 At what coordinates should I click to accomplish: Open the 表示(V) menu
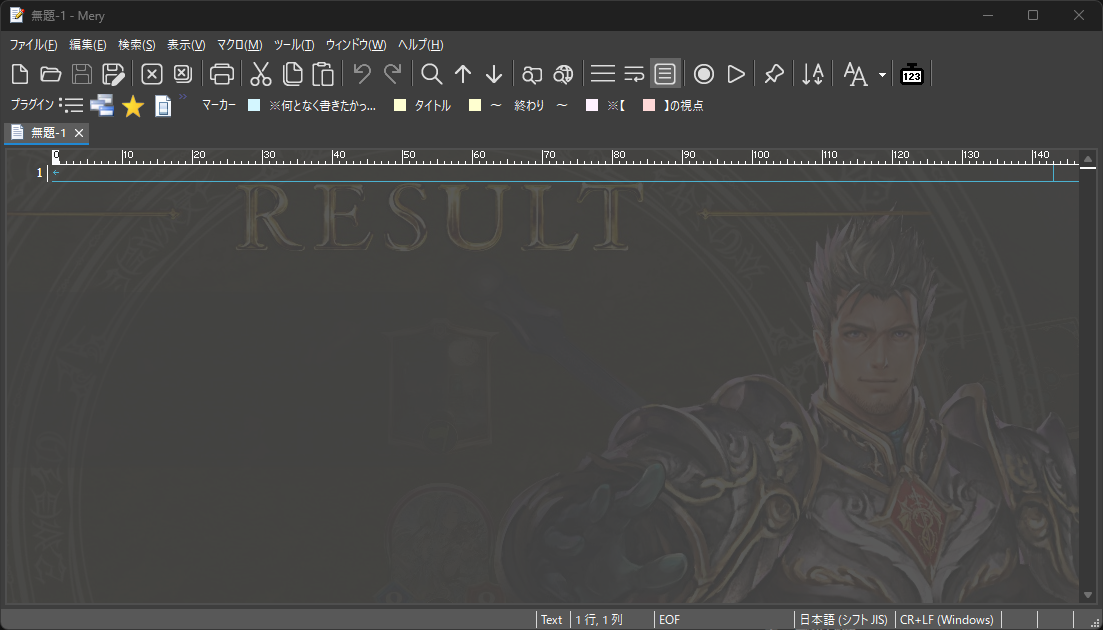[186, 45]
